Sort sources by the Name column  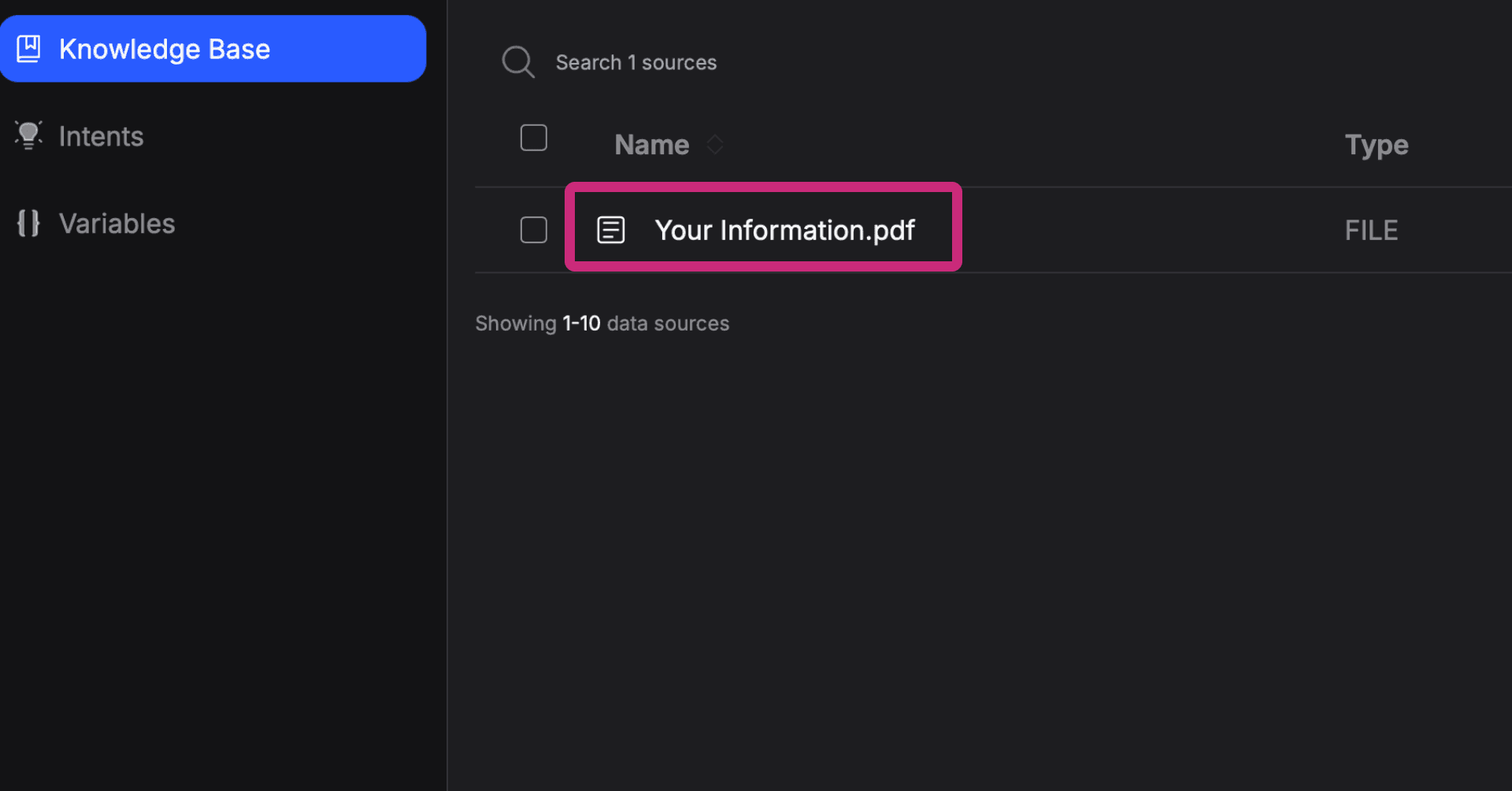(651, 144)
